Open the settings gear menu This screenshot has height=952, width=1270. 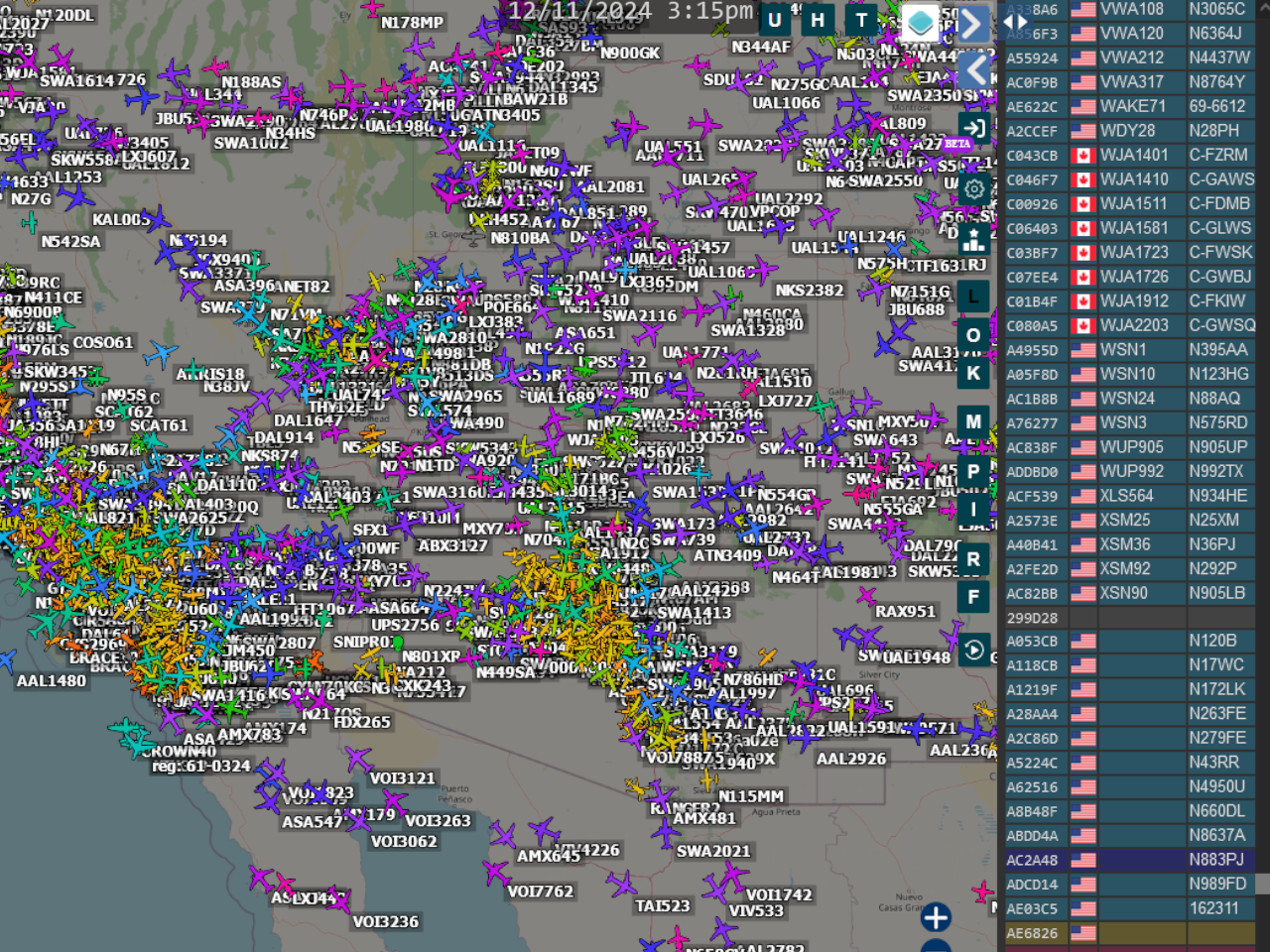coord(973,188)
